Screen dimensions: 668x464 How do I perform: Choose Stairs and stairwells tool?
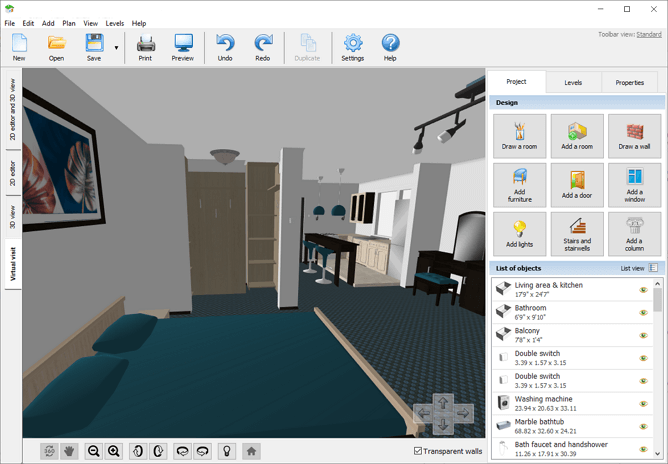tap(577, 234)
